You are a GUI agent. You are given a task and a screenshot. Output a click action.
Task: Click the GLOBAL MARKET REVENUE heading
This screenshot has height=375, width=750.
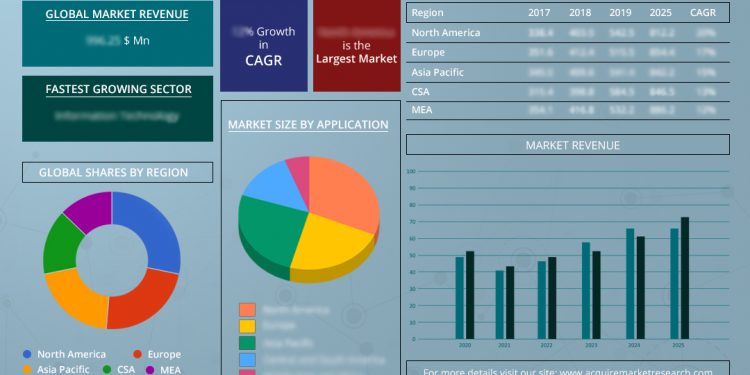coord(117,14)
